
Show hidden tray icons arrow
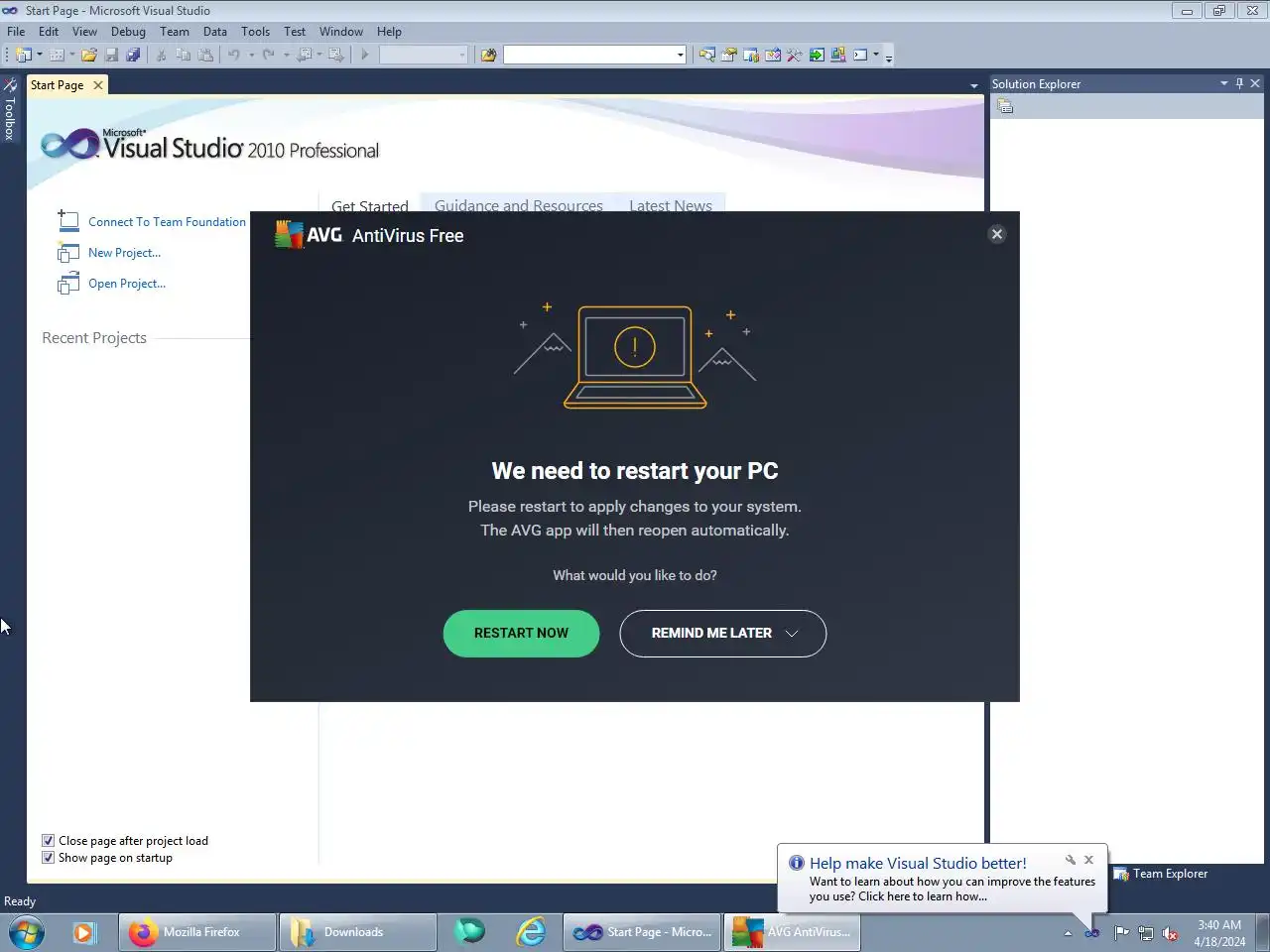click(x=1068, y=933)
